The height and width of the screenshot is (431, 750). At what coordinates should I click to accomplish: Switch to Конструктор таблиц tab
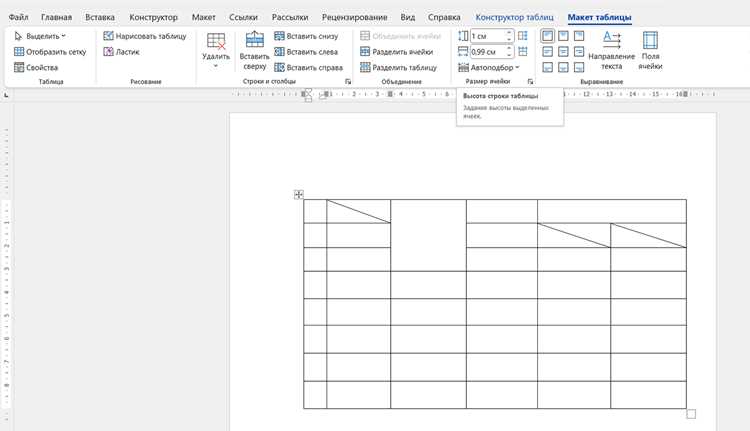tap(514, 17)
